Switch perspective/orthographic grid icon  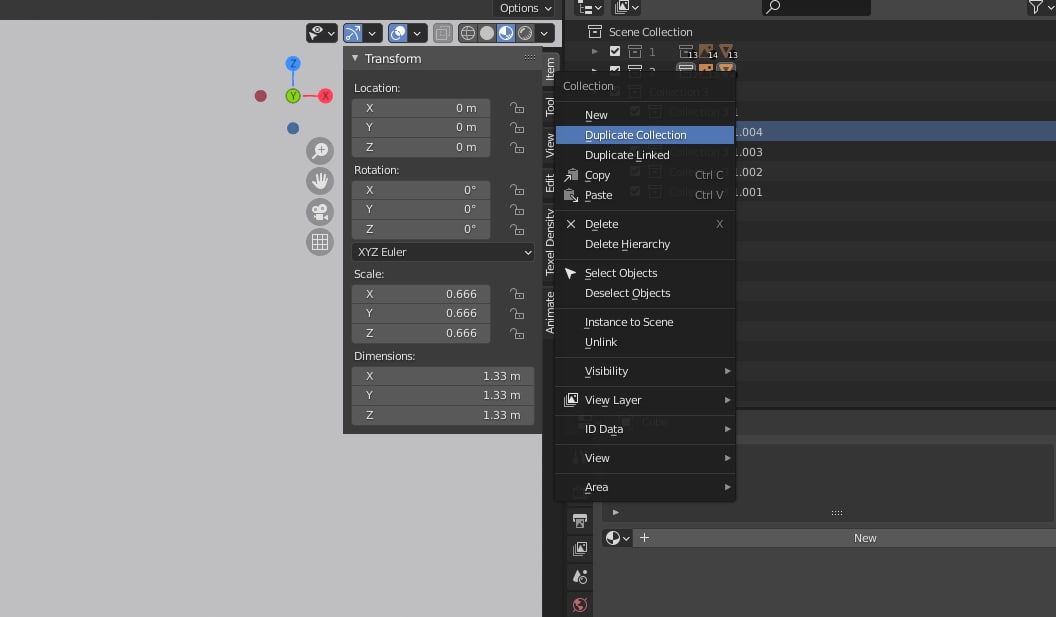[x=320, y=242]
